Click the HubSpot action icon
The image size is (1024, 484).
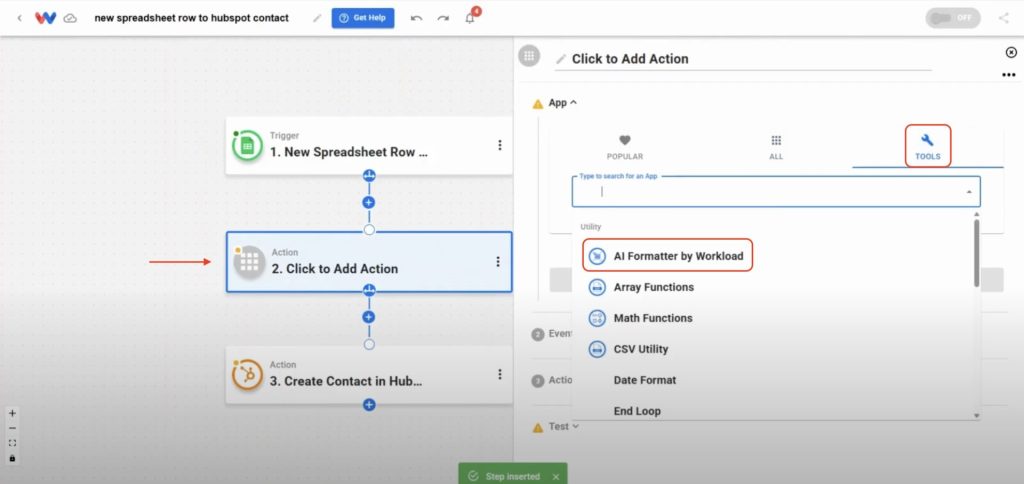pyautogui.click(x=247, y=374)
